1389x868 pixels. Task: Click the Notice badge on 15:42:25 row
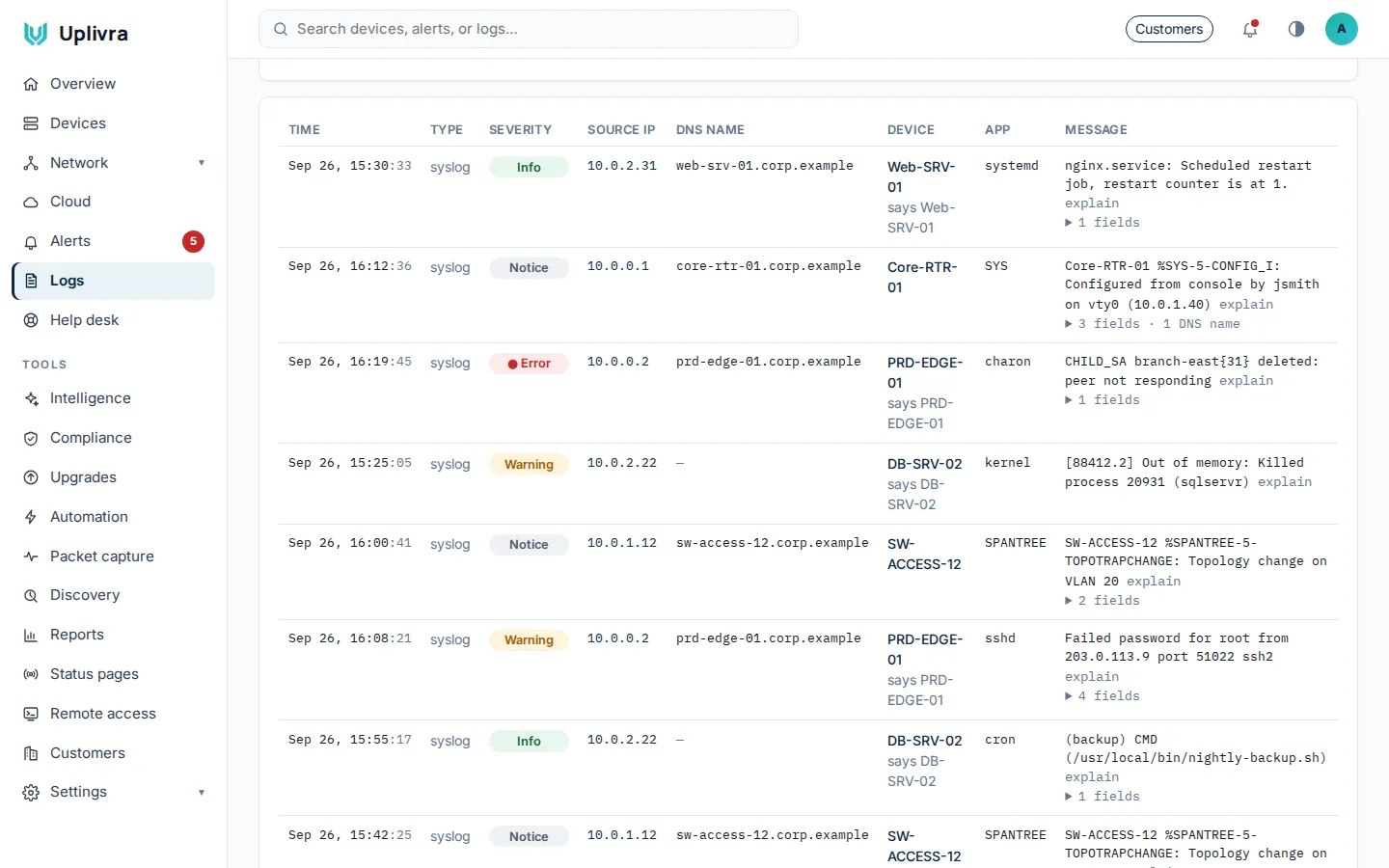coord(529,837)
